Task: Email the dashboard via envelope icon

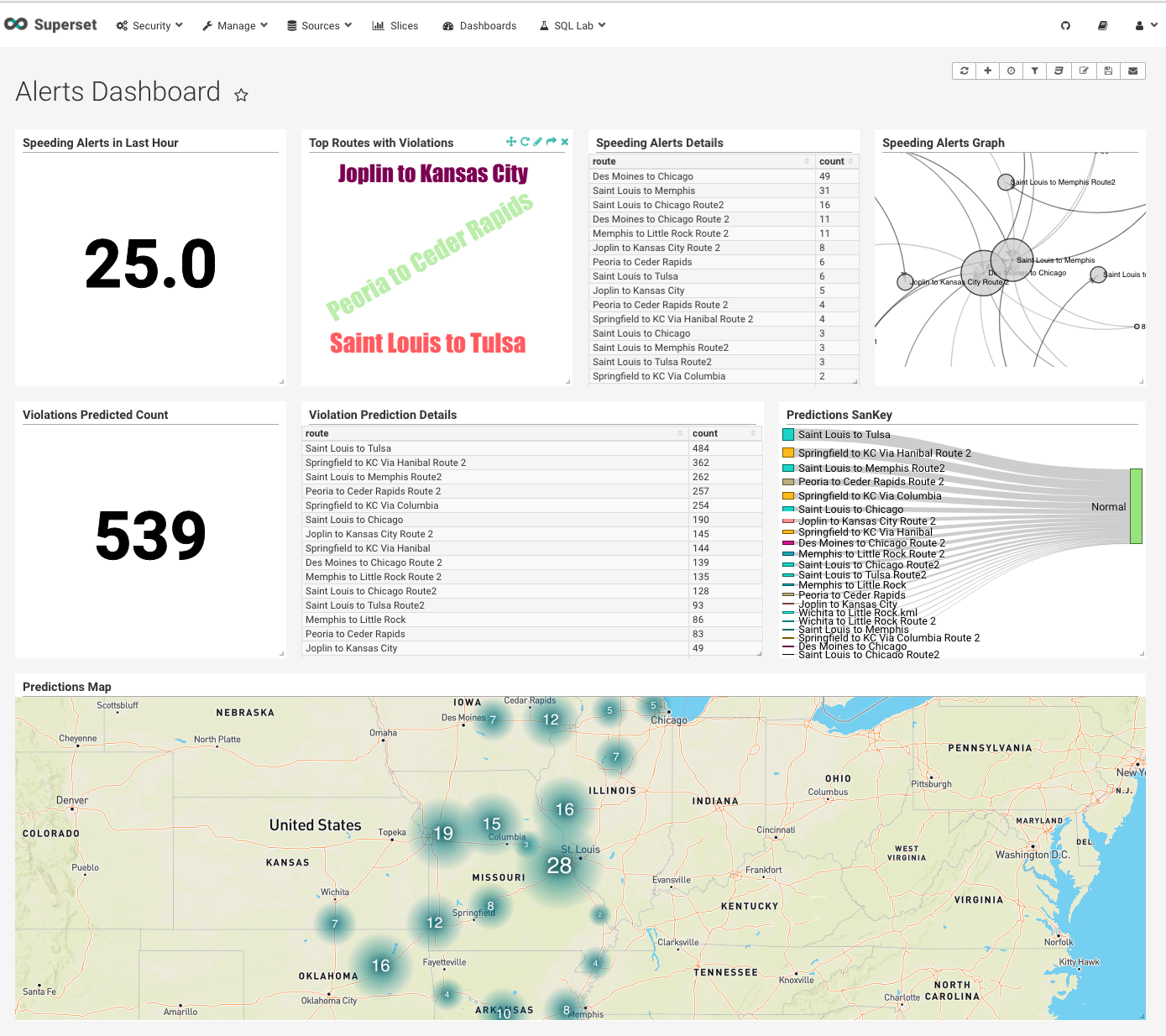Action: [x=1132, y=71]
